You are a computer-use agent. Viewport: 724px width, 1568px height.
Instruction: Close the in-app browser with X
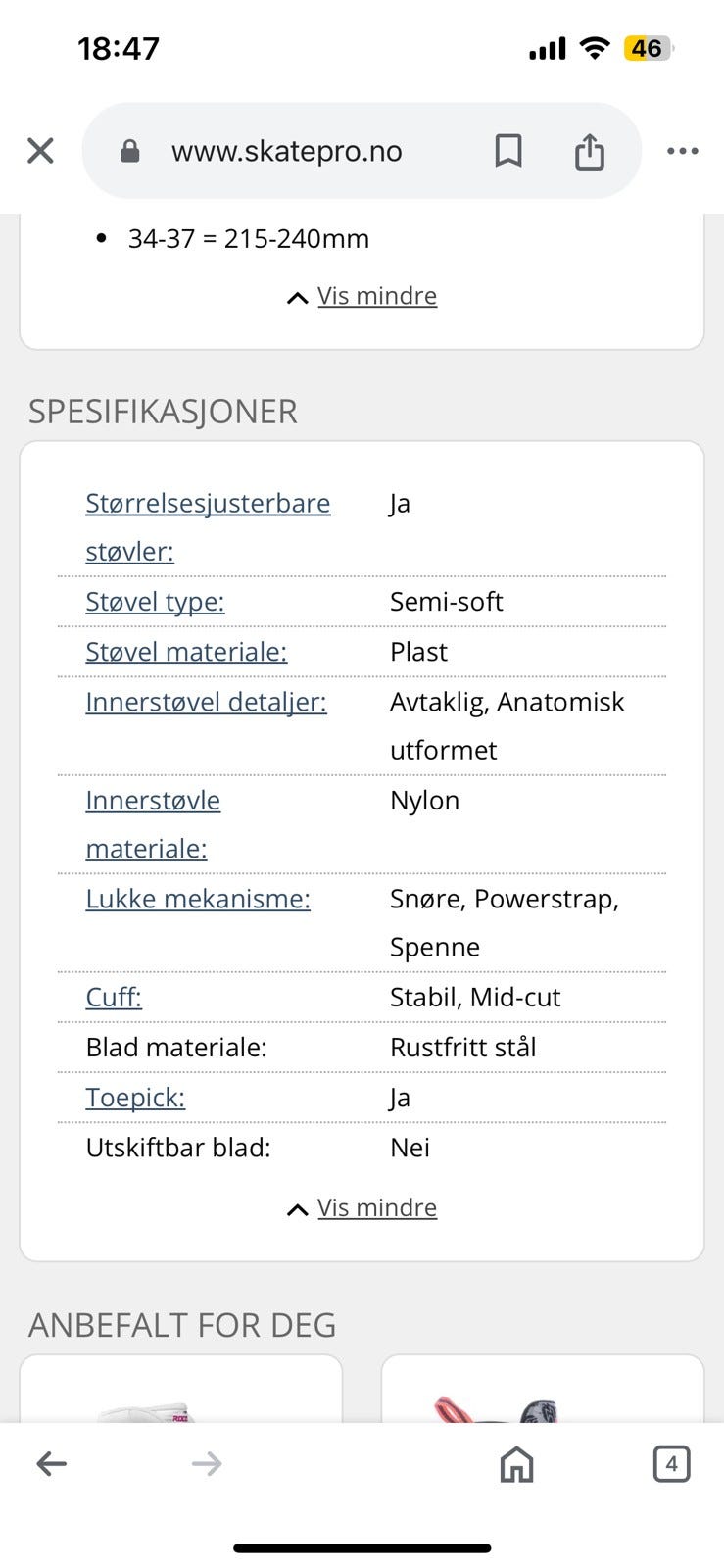click(x=40, y=151)
